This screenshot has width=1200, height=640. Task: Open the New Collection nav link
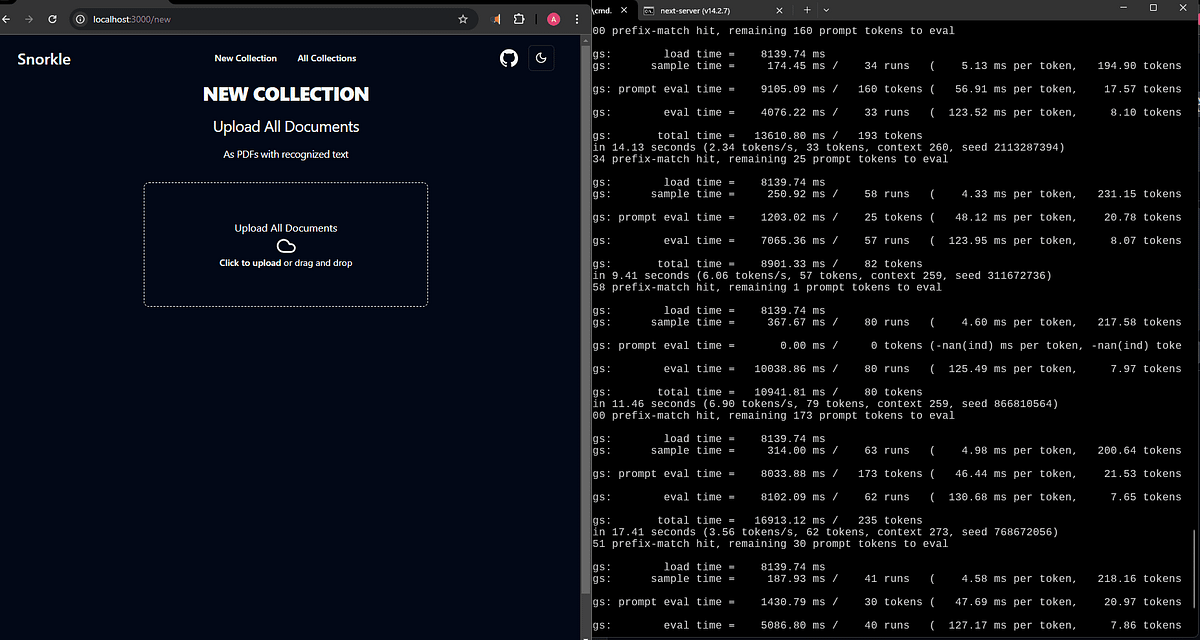245,58
